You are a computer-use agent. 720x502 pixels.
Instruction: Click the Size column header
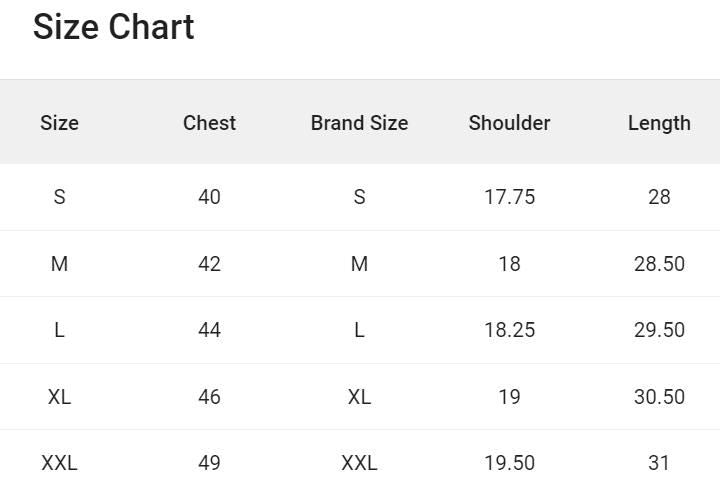[59, 123]
